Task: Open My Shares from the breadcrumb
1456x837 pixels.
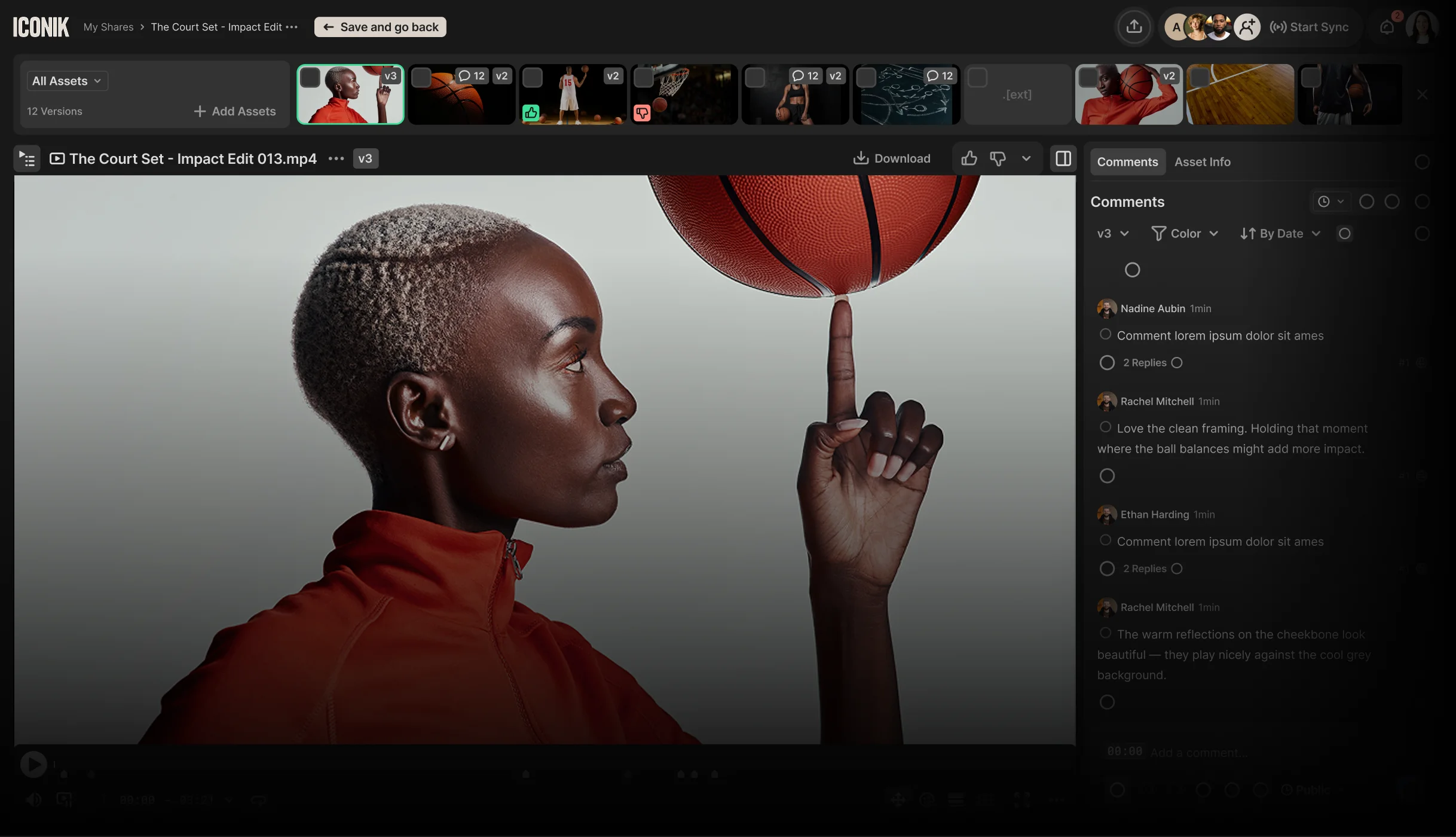Action: coord(108,26)
